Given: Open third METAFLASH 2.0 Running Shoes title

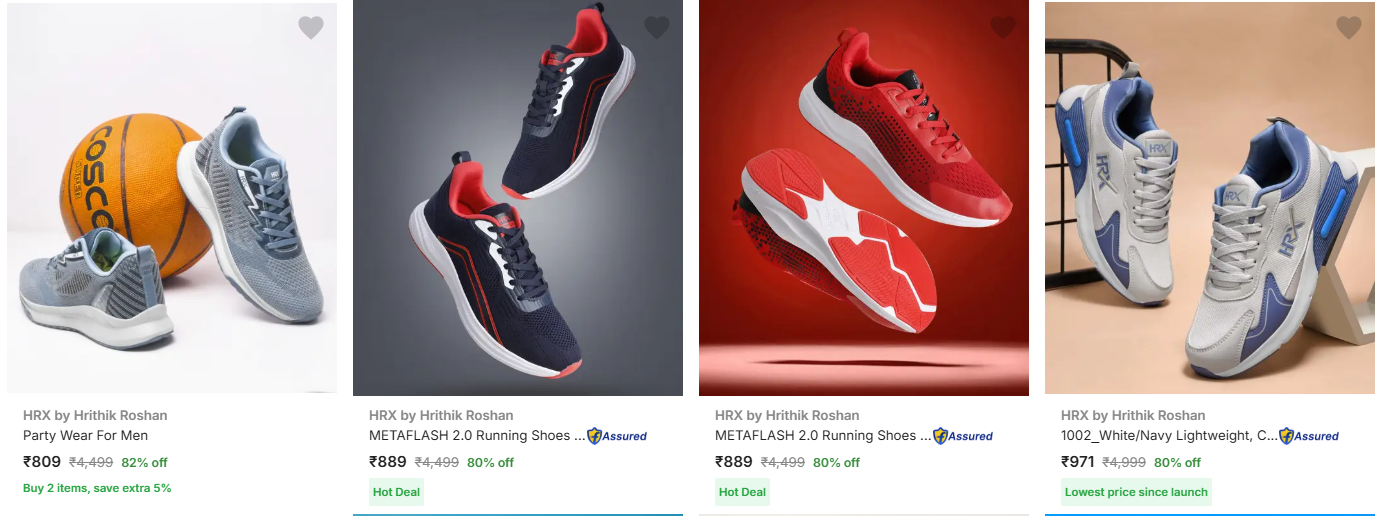Looking at the screenshot, I should click(x=823, y=436).
